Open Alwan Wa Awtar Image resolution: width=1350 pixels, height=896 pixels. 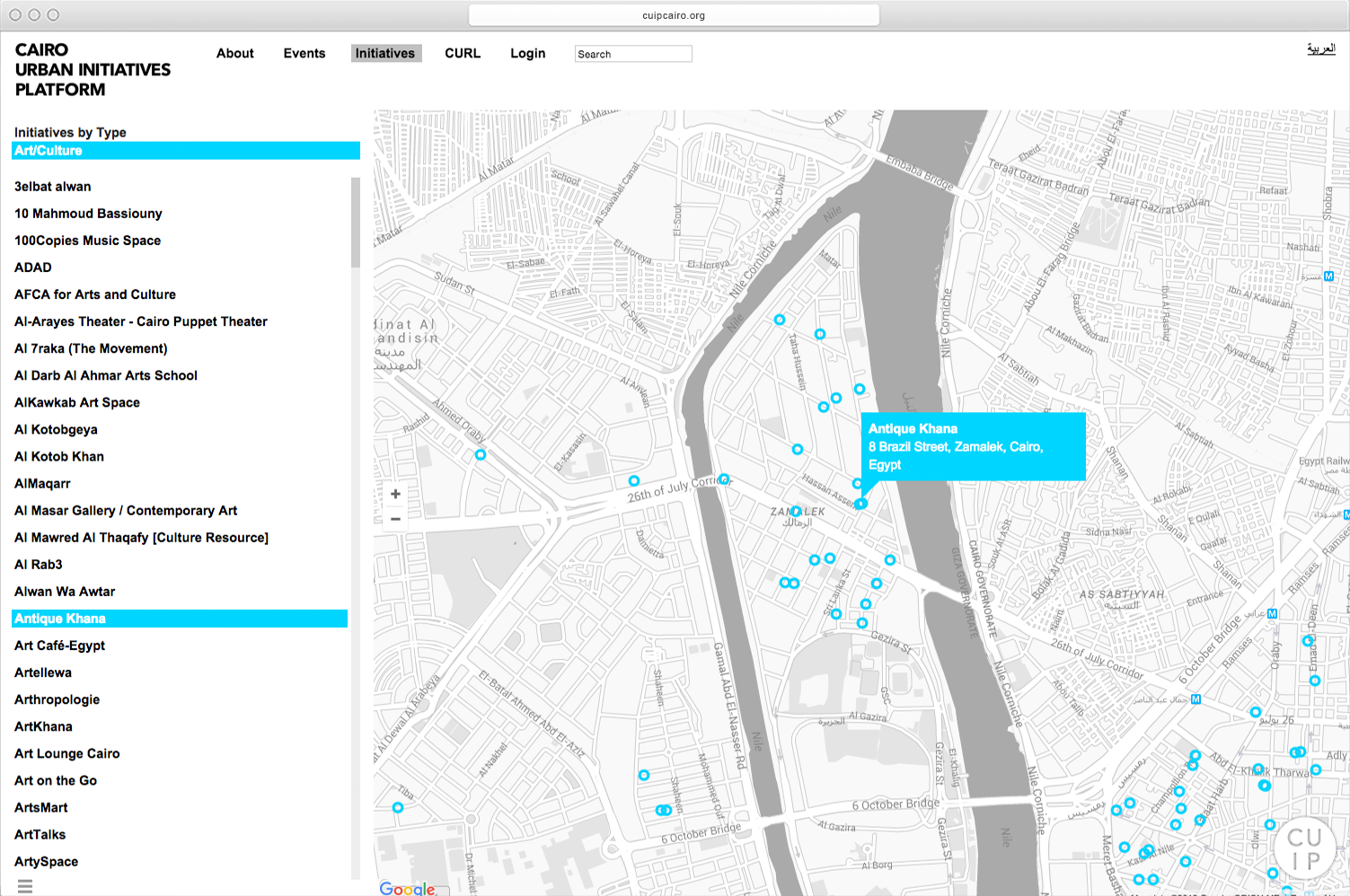(x=65, y=591)
